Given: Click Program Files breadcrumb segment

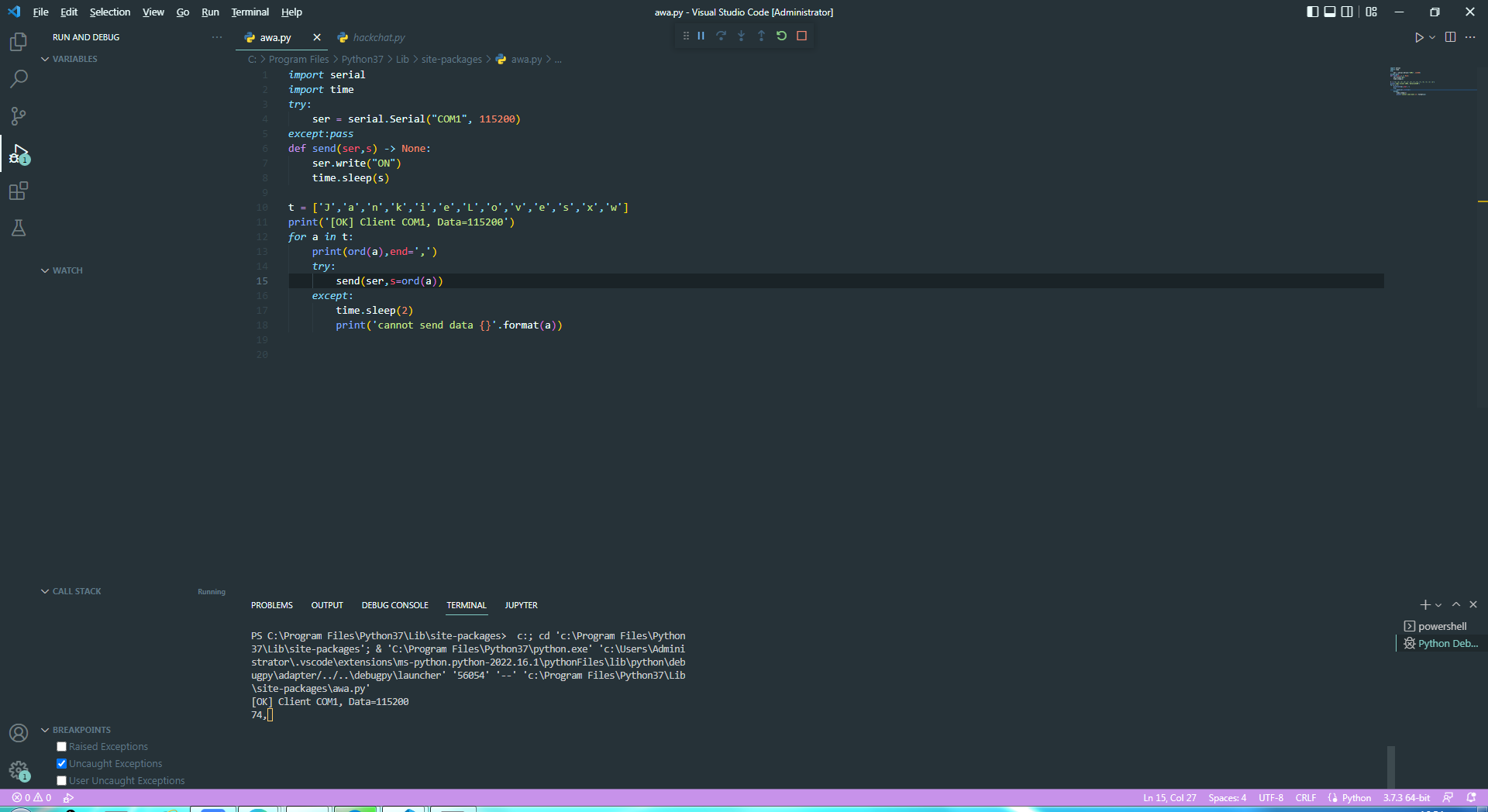Looking at the screenshot, I should click(298, 59).
